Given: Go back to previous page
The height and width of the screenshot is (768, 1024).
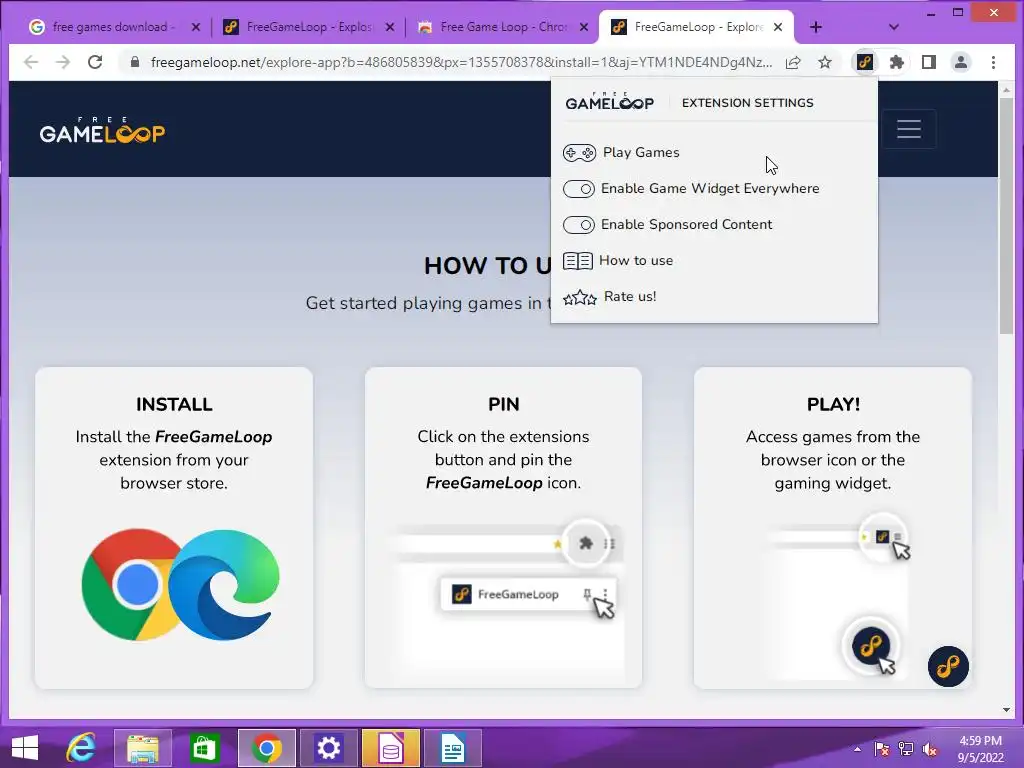Looking at the screenshot, I should [x=31, y=62].
